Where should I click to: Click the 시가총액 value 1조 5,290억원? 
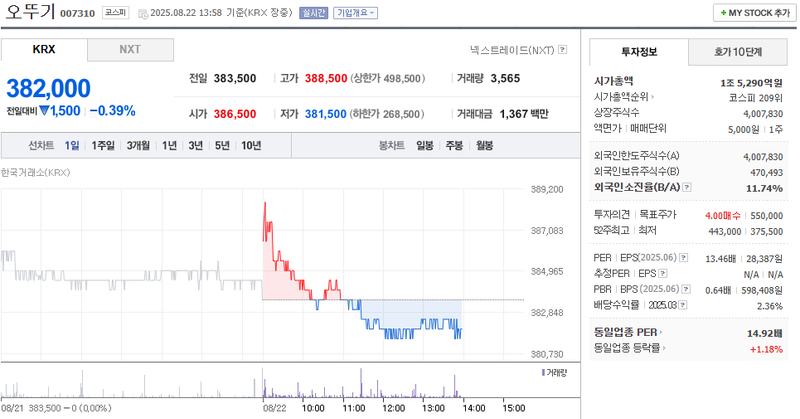(x=751, y=83)
